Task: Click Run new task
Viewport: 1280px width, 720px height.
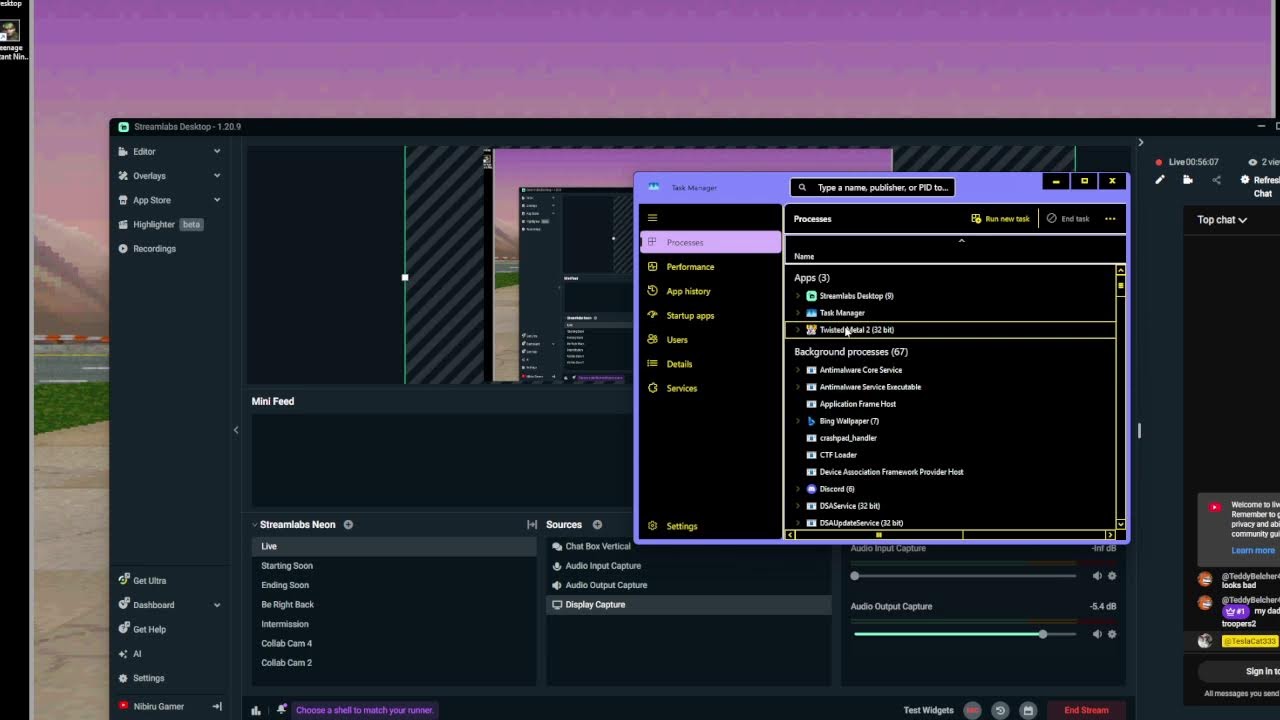Action: point(1000,219)
